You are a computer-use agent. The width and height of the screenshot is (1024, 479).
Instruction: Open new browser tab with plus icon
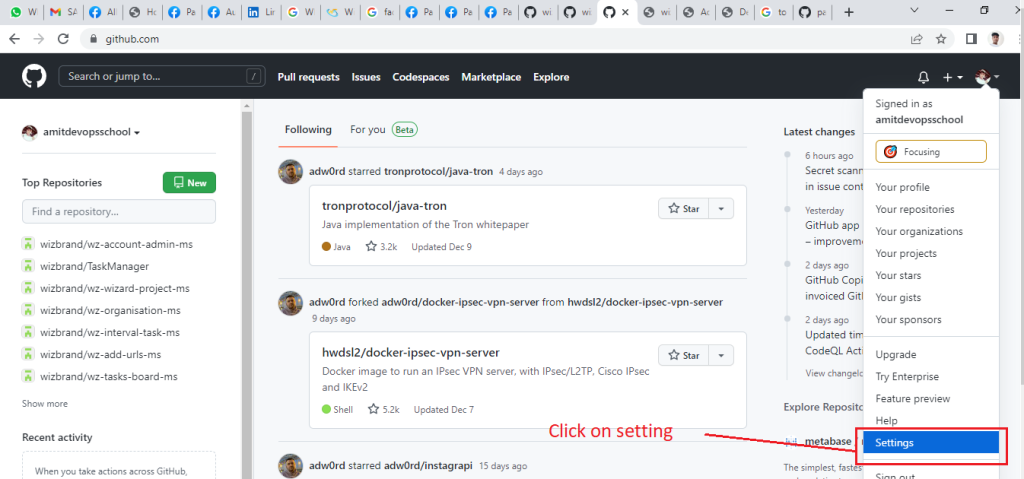[849, 12]
